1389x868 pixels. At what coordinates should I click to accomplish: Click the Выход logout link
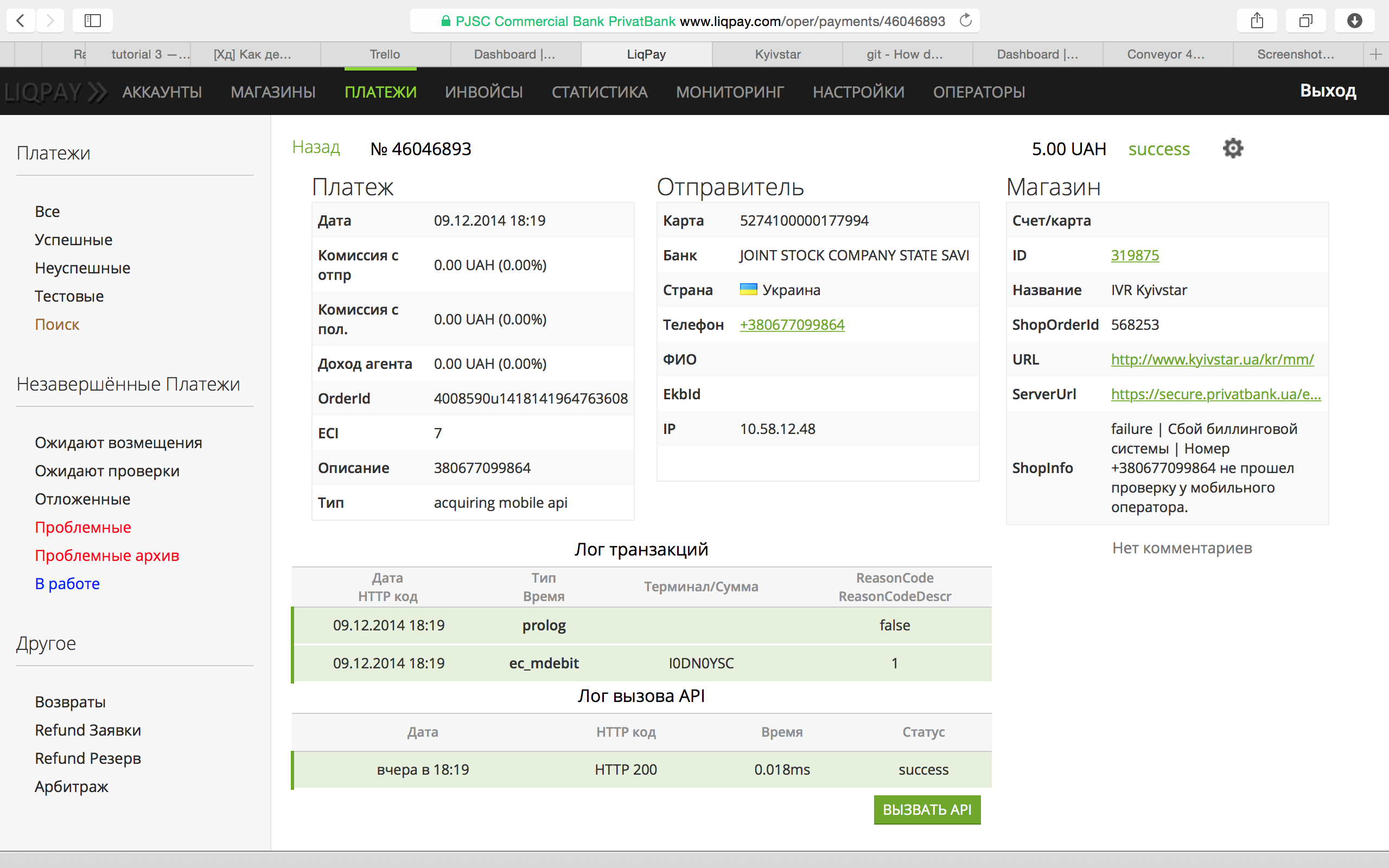click(x=1328, y=91)
